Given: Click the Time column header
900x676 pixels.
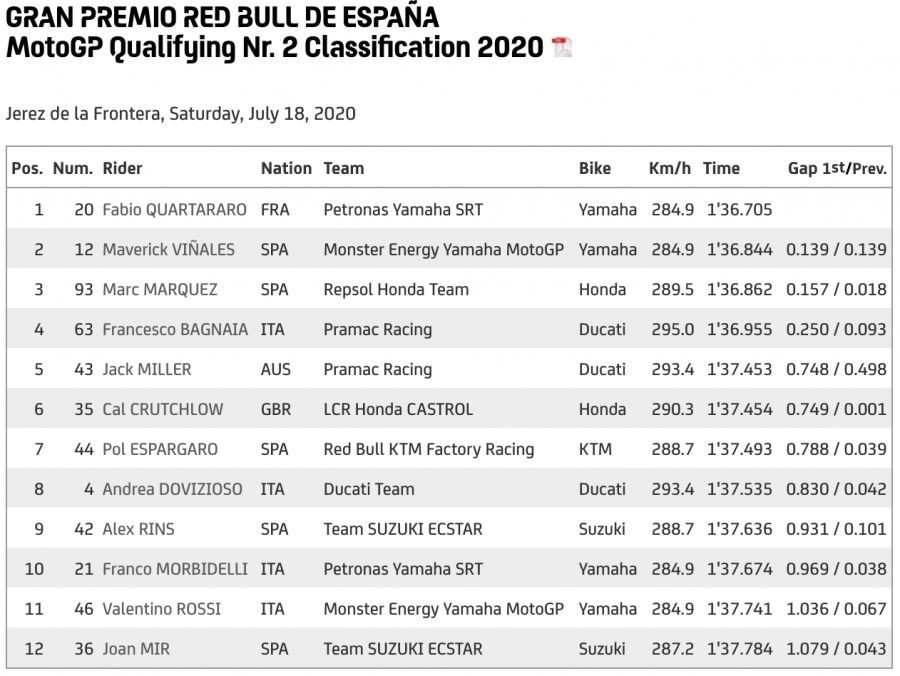Looking at the screenshot, I should pyautogui.click(x=721, y=168).
